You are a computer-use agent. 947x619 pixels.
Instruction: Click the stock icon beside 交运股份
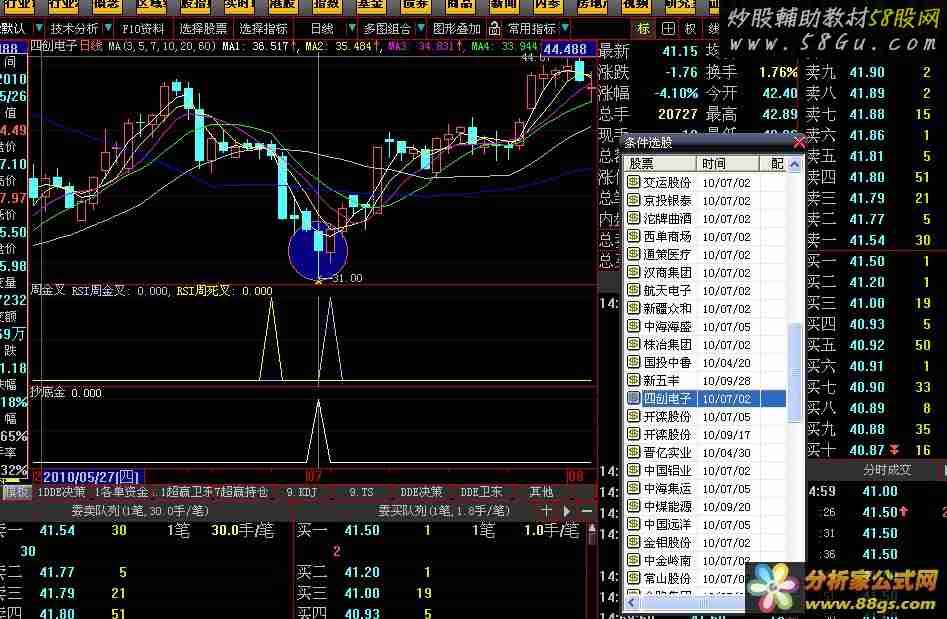[x=633, y=183]
